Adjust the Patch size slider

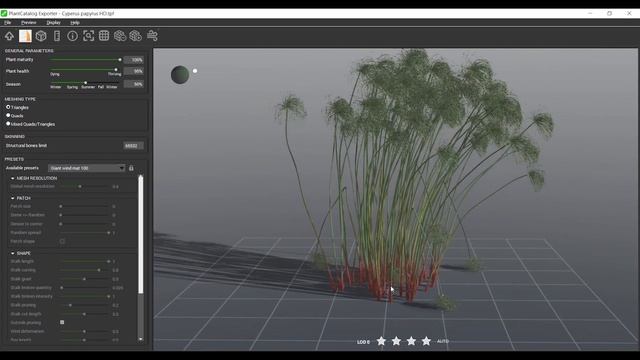point(85,207)
